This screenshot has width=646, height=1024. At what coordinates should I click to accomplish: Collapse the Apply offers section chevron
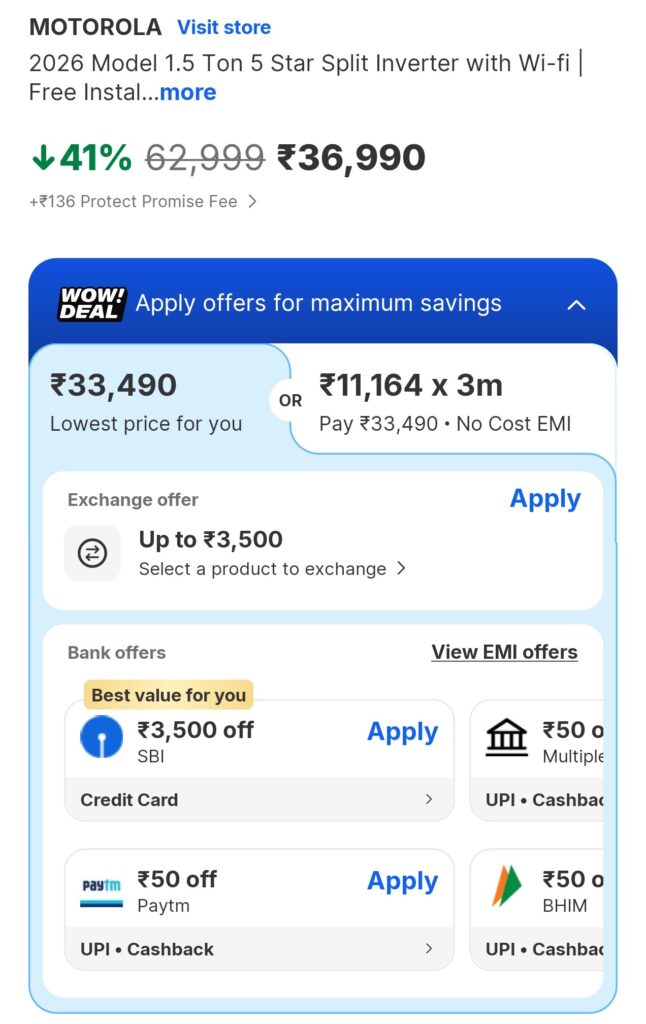tap(576, 304)
